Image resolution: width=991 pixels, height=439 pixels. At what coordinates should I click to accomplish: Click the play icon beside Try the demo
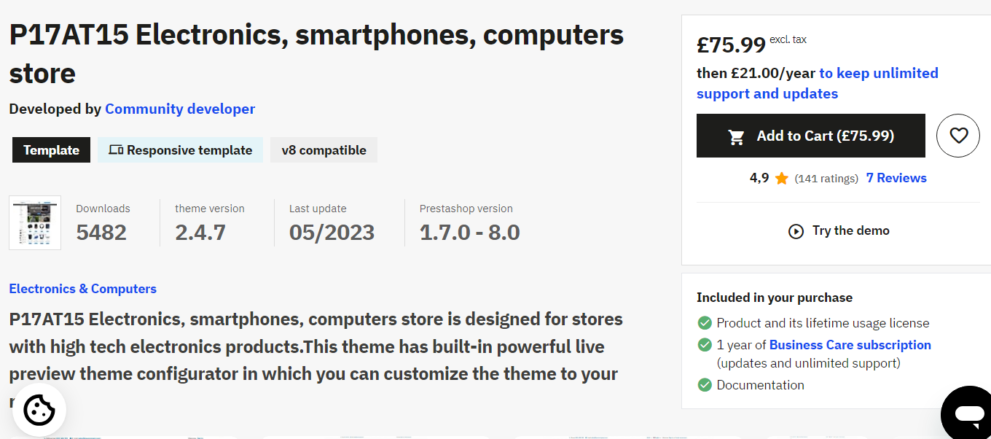click(x=796, y=231)
